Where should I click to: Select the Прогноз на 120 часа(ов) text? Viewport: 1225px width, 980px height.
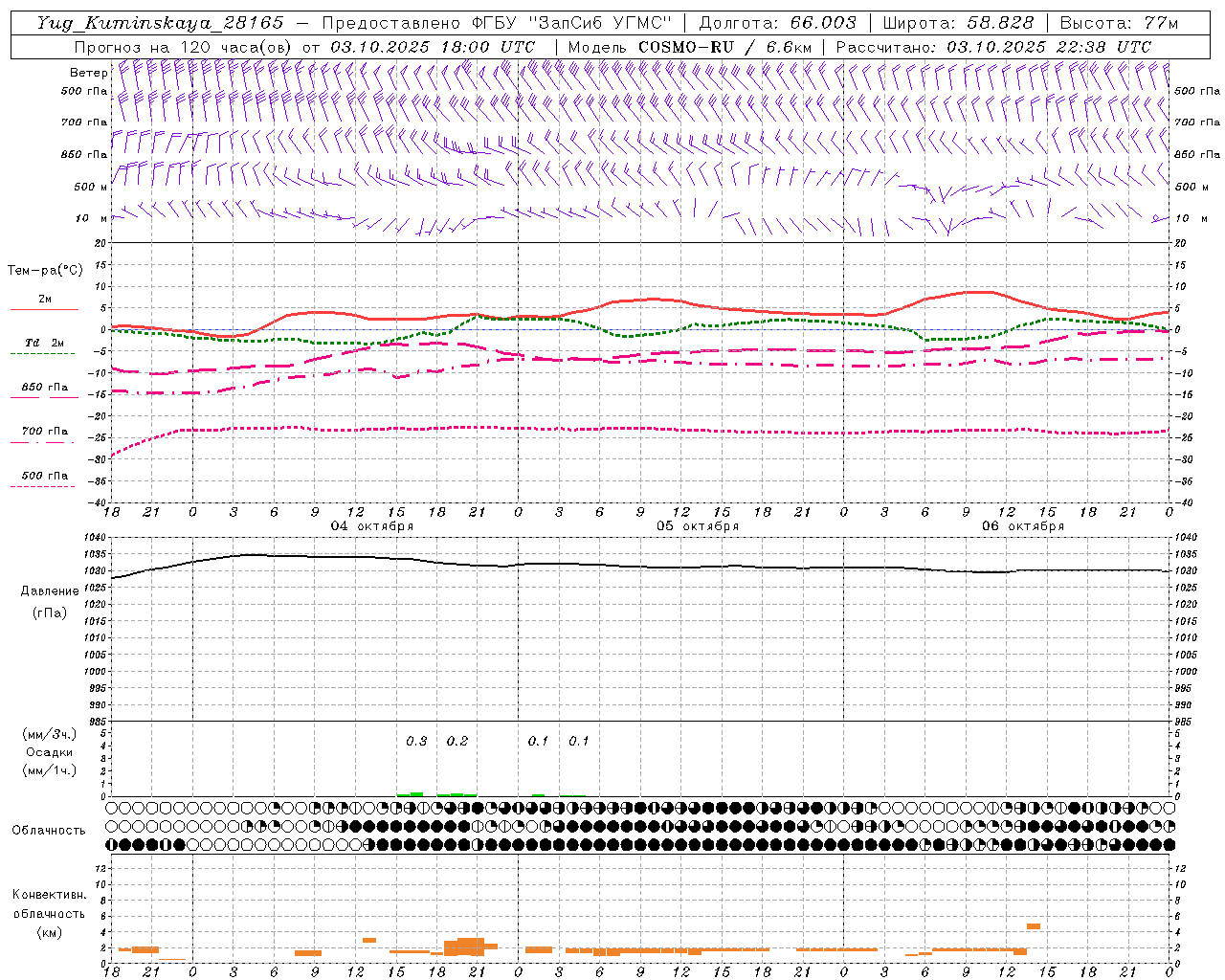click(x=185, y=47)
